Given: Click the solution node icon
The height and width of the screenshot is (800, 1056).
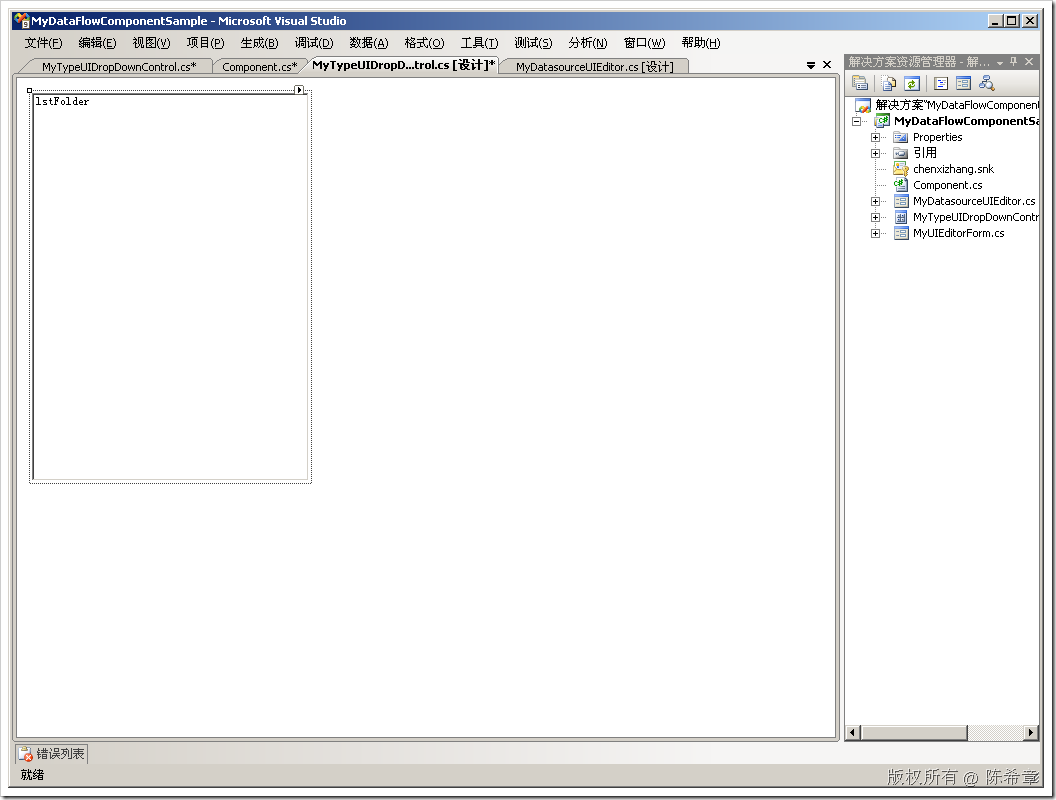Looking at the screenshot, I should (x=863, y=106).
